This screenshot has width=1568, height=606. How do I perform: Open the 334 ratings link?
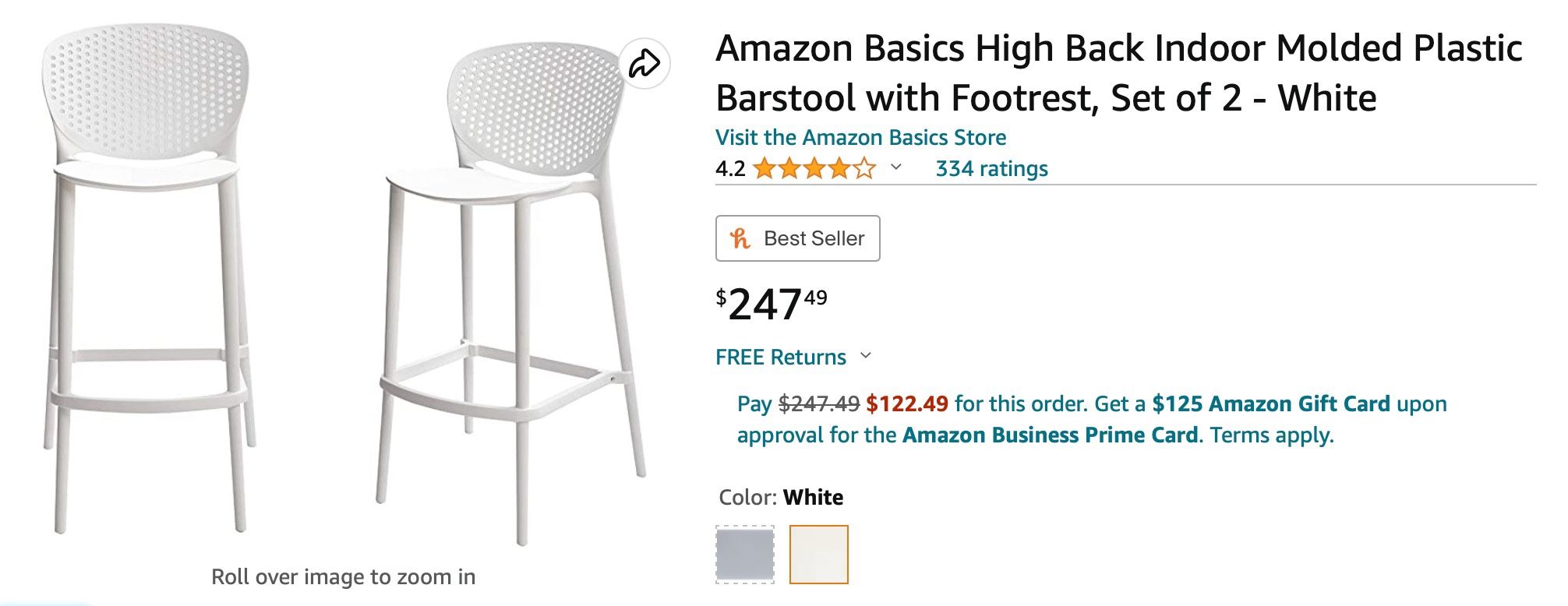click(x=991, y=168)
